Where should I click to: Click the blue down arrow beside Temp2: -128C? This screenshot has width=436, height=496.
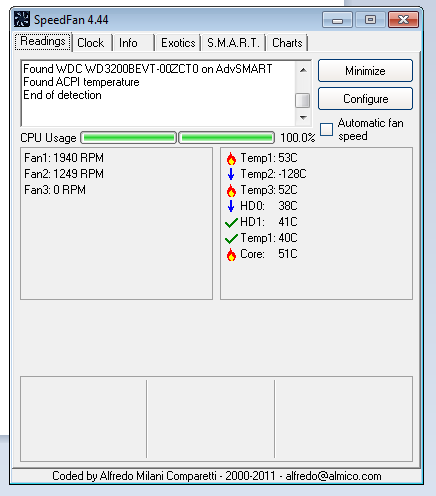coord(231,174)
